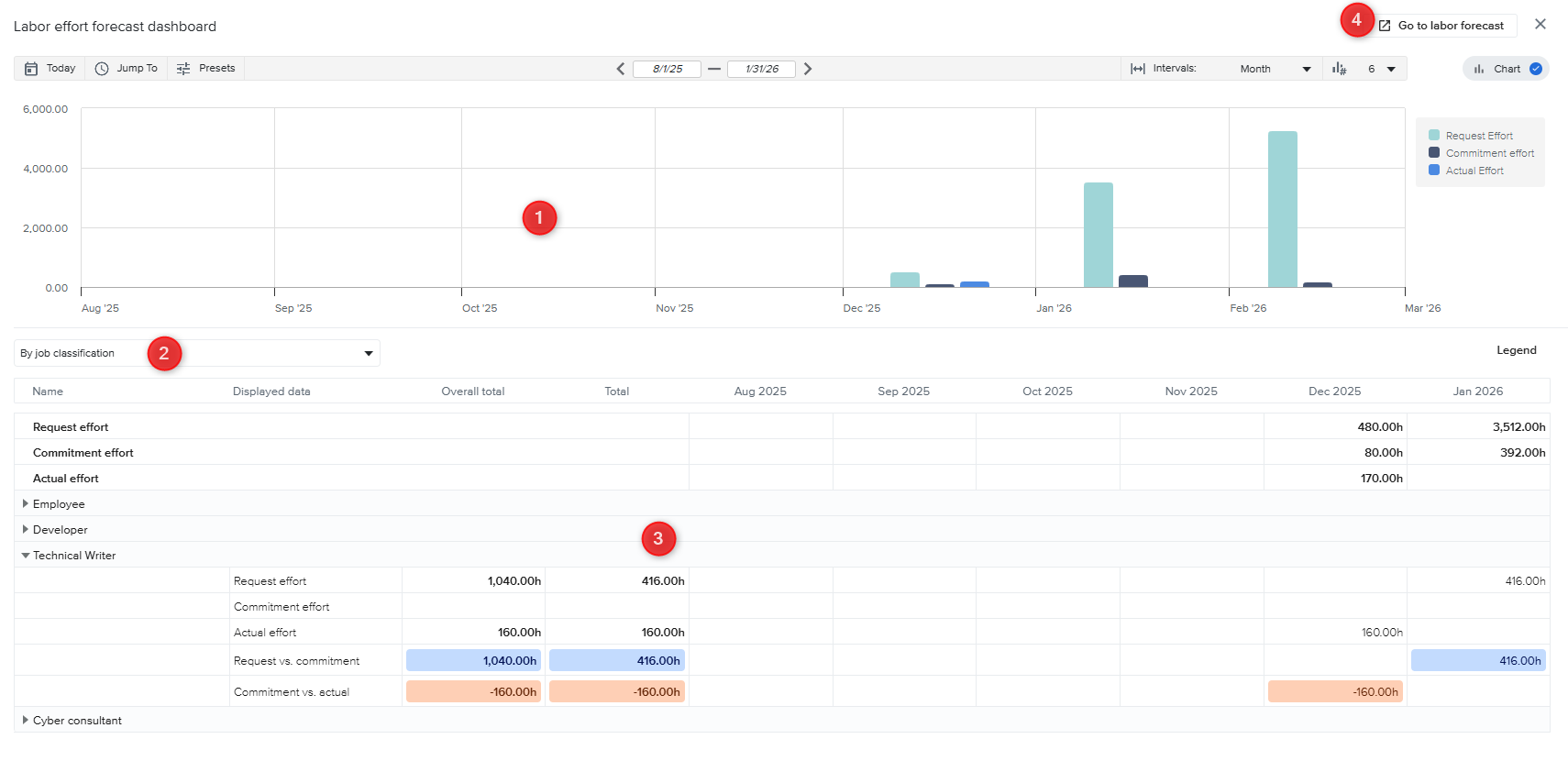This screenshot has width=1568, height=772.
Task: Go to previous date range arrow
Action: (621, 69)
